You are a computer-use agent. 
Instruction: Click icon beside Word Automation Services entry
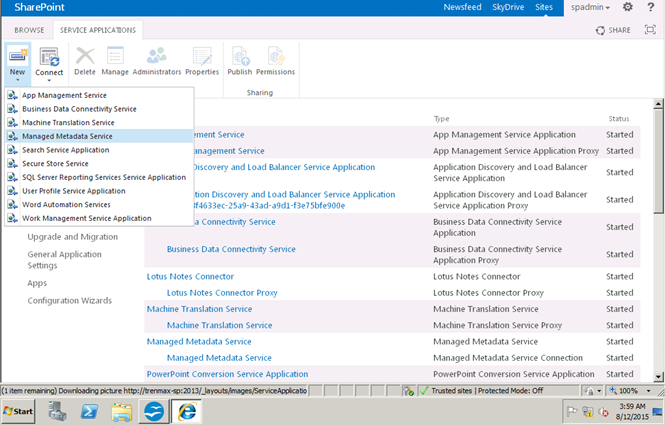[x=13, y=204]
